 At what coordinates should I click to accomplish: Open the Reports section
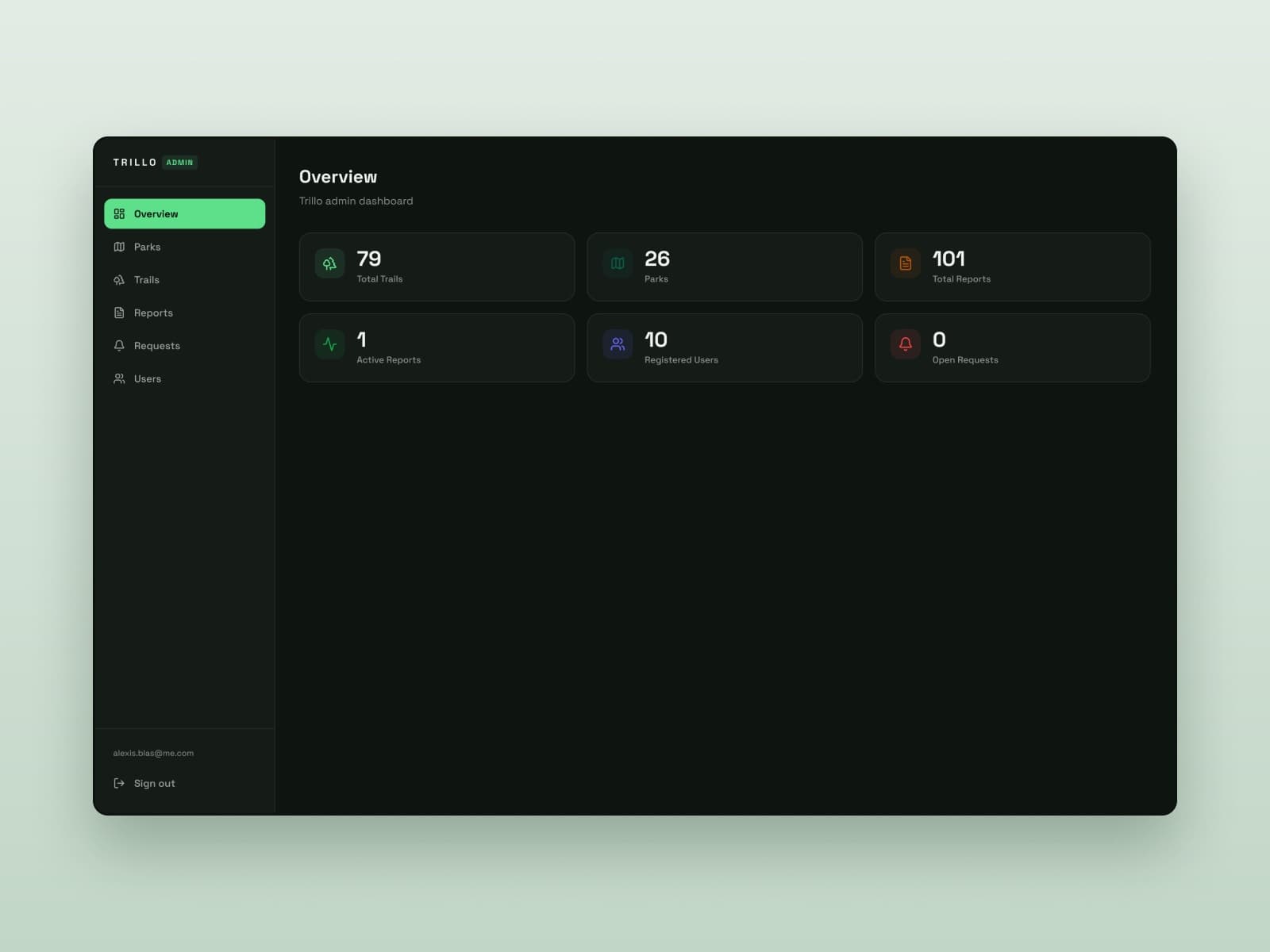[x=184, y=313]
